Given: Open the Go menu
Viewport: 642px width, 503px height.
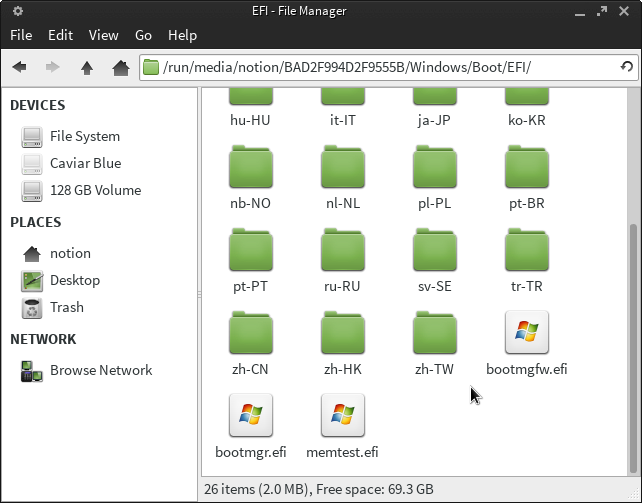Looking at the screenshot, I should (x=143, y=35).
